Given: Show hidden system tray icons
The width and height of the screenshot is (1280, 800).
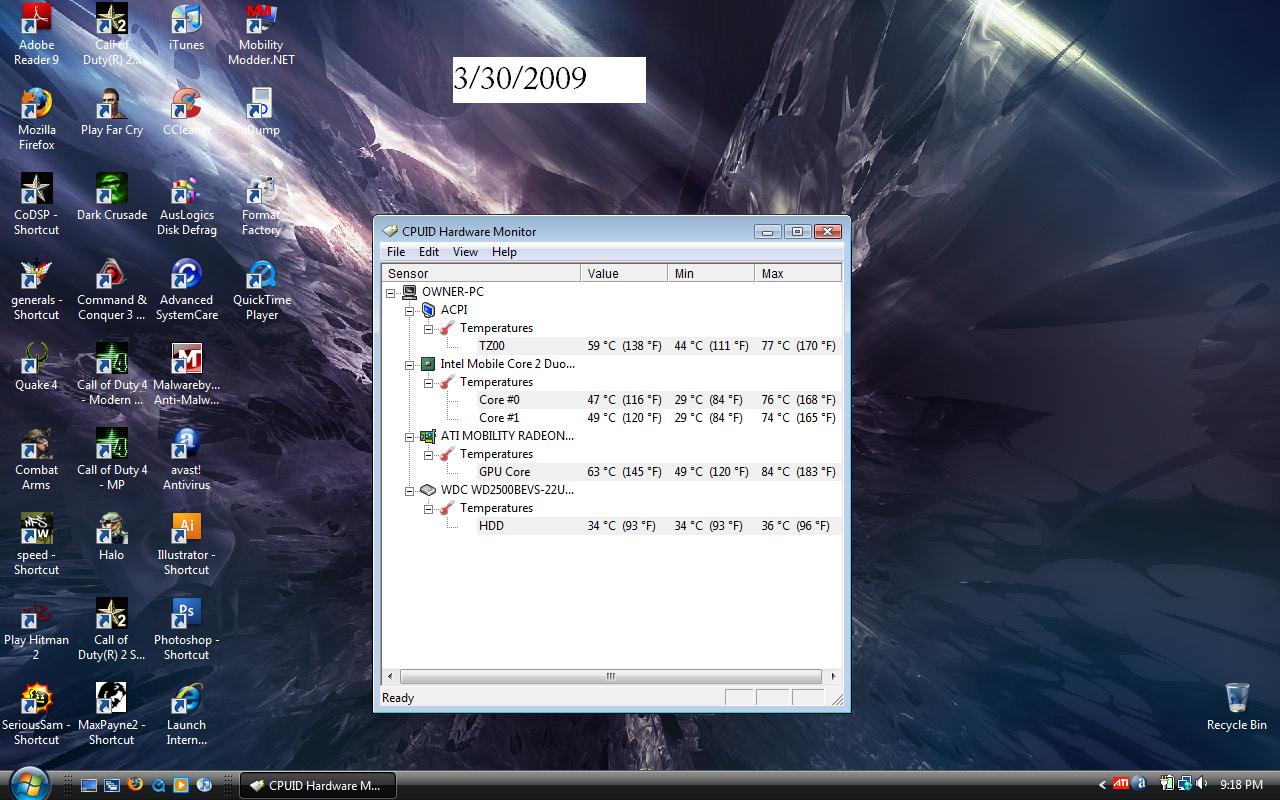Looking at the screenshot, I should pos(1102,785).
